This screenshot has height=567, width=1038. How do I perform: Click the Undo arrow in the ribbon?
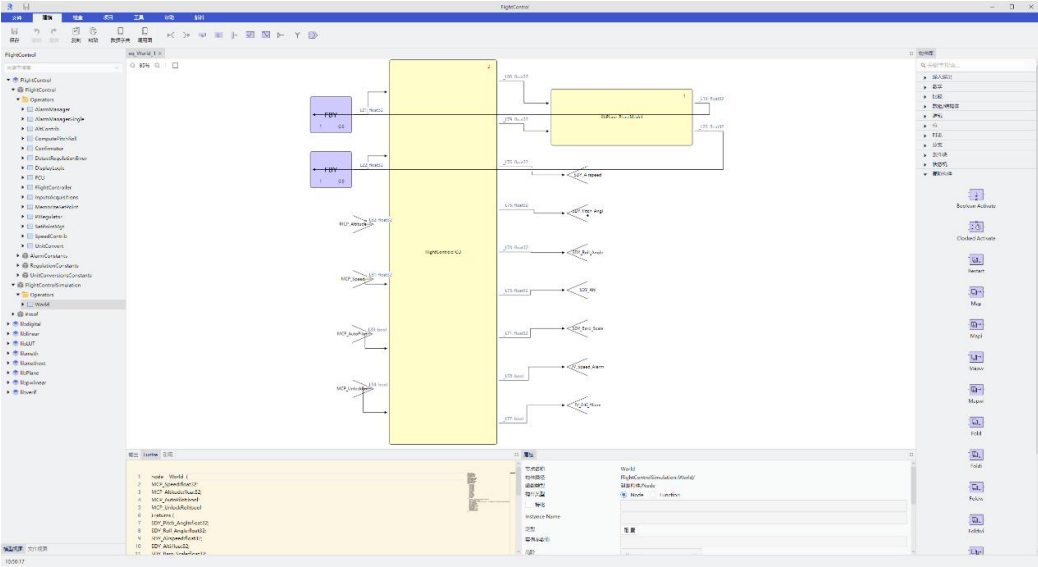click(x=37, y=31)
